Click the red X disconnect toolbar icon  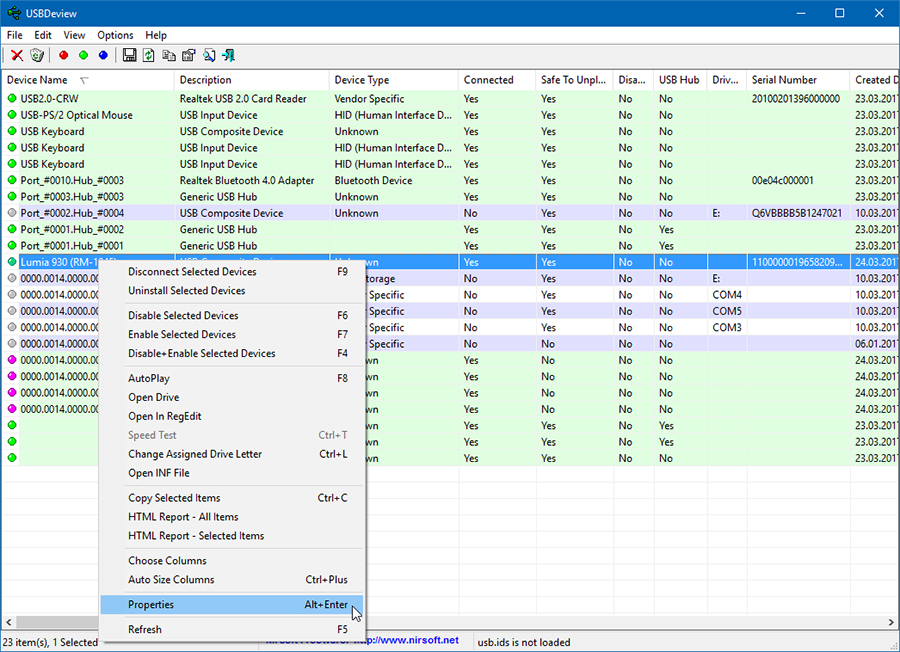pyautogui.click(x=17, y=55)
